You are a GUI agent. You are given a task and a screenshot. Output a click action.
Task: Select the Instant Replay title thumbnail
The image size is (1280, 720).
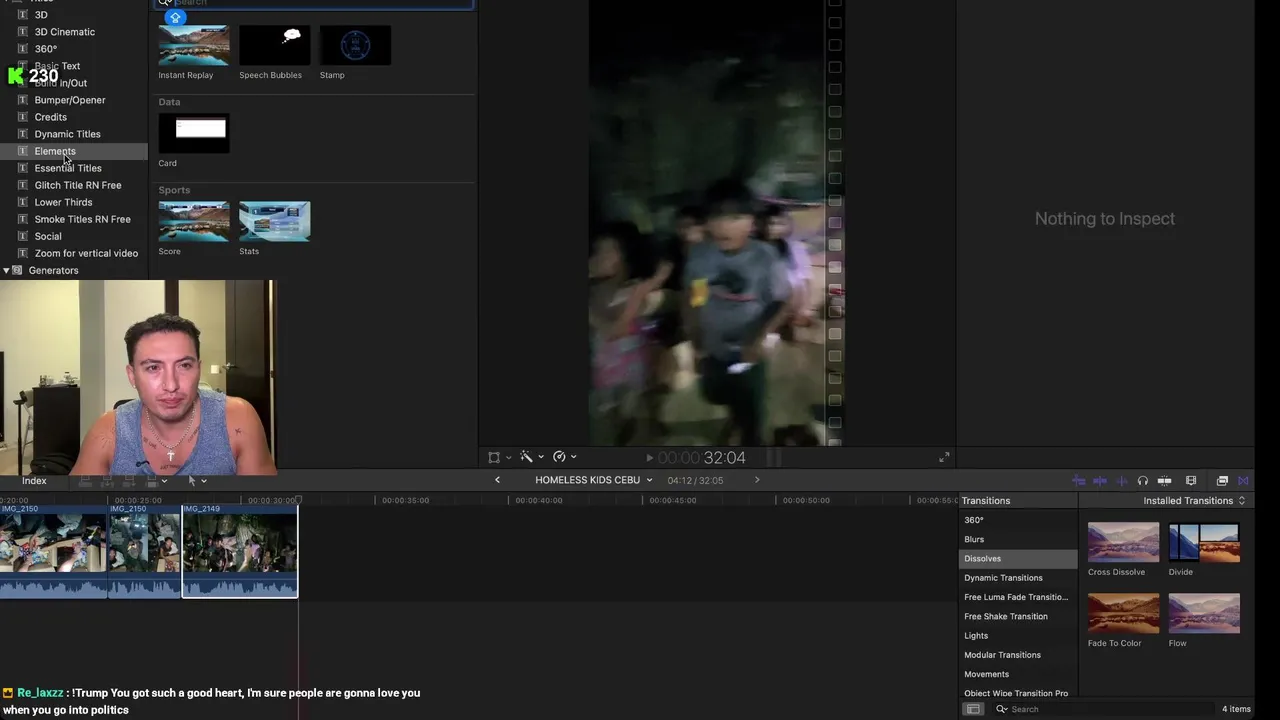tap(194, 46)
